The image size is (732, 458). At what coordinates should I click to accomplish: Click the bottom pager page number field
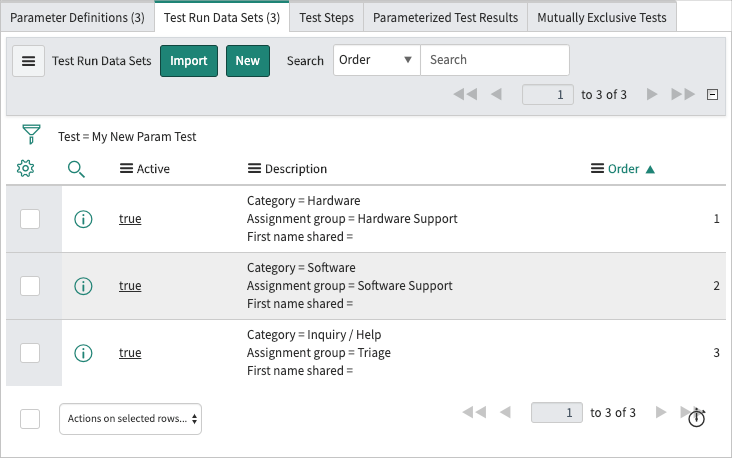click(x=556, y=413)
